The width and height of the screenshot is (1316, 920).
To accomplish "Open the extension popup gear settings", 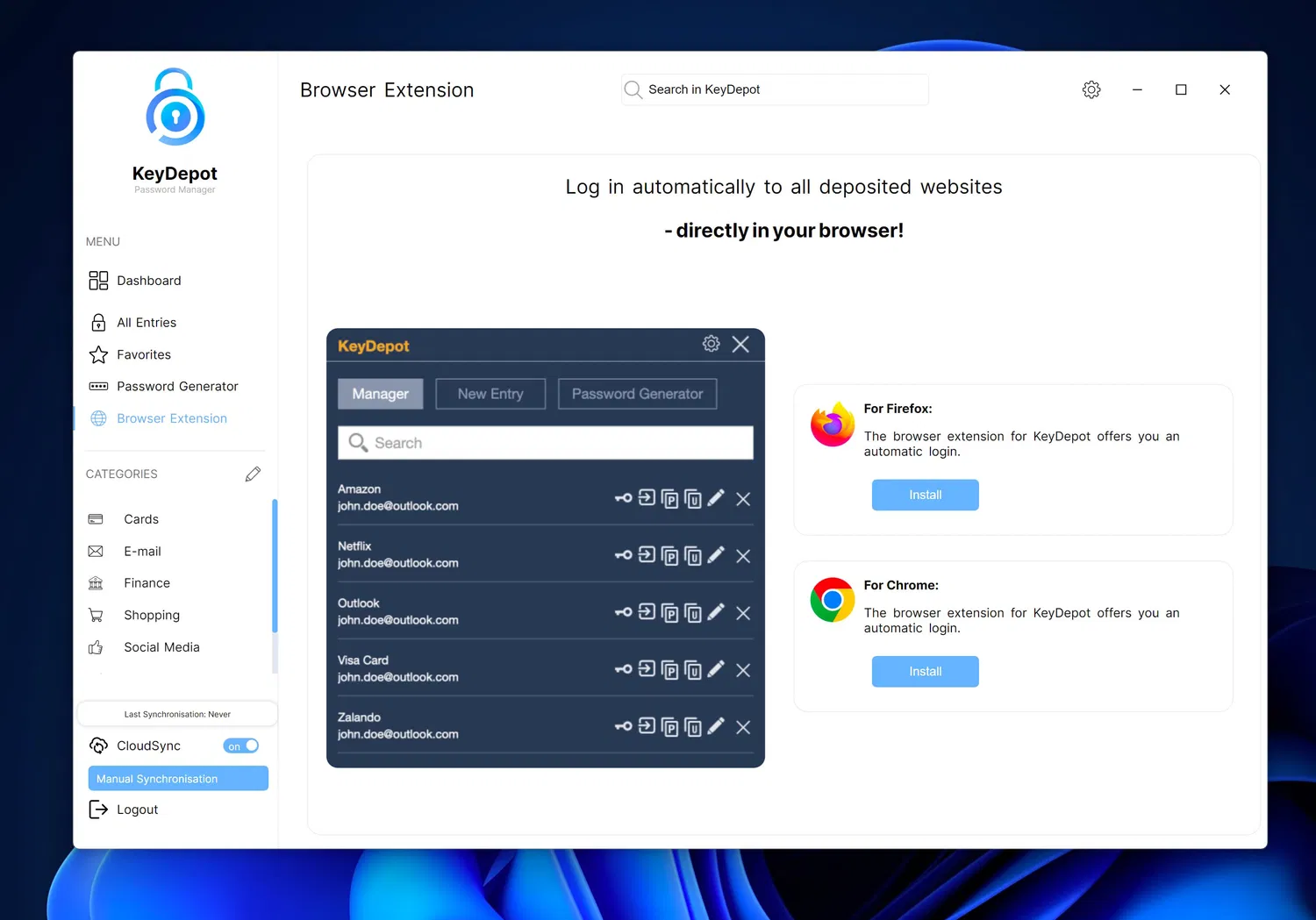I will pyautogui.click(x=712, y=344).
